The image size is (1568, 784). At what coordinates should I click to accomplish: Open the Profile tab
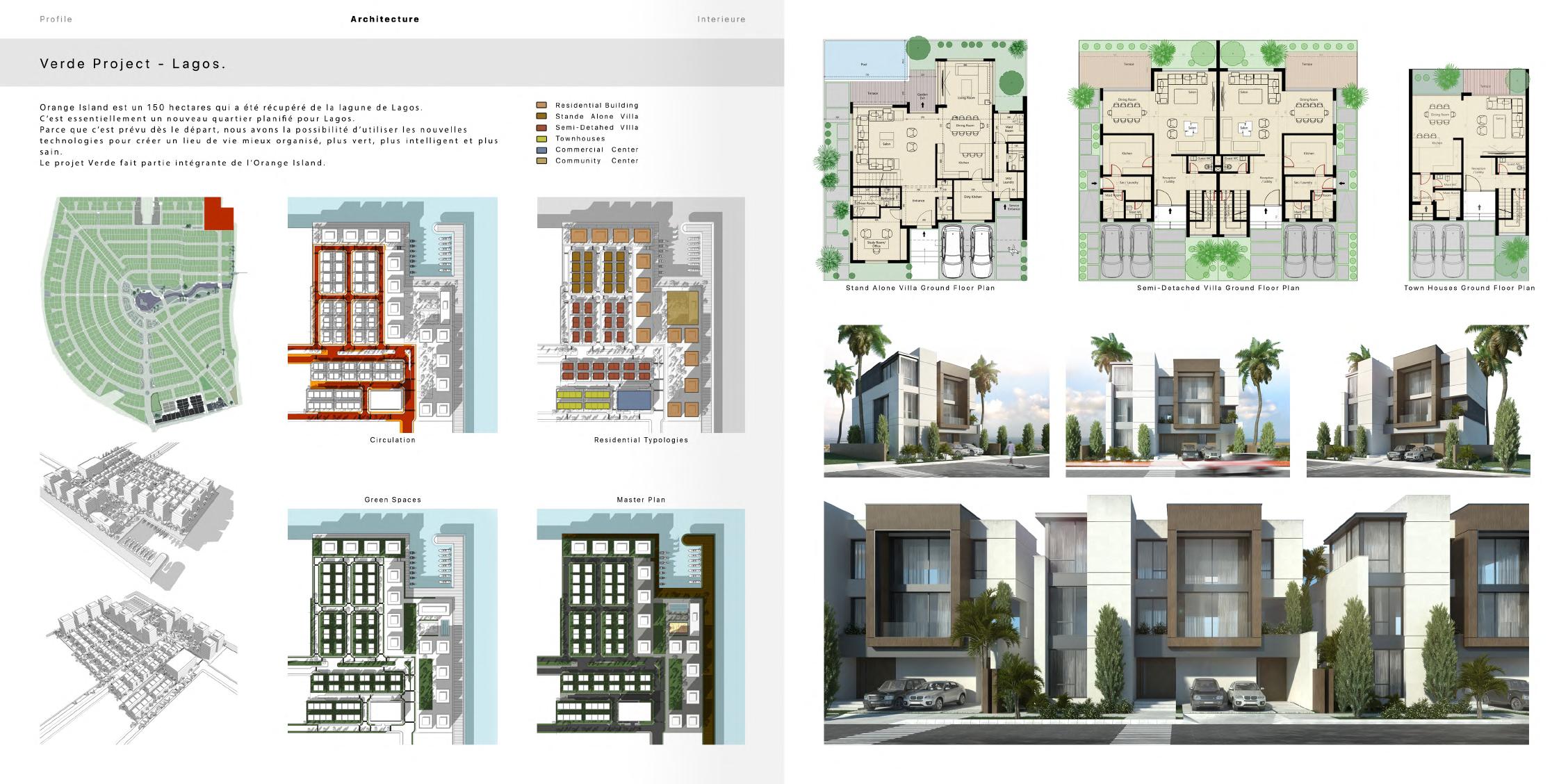point(56,19)
